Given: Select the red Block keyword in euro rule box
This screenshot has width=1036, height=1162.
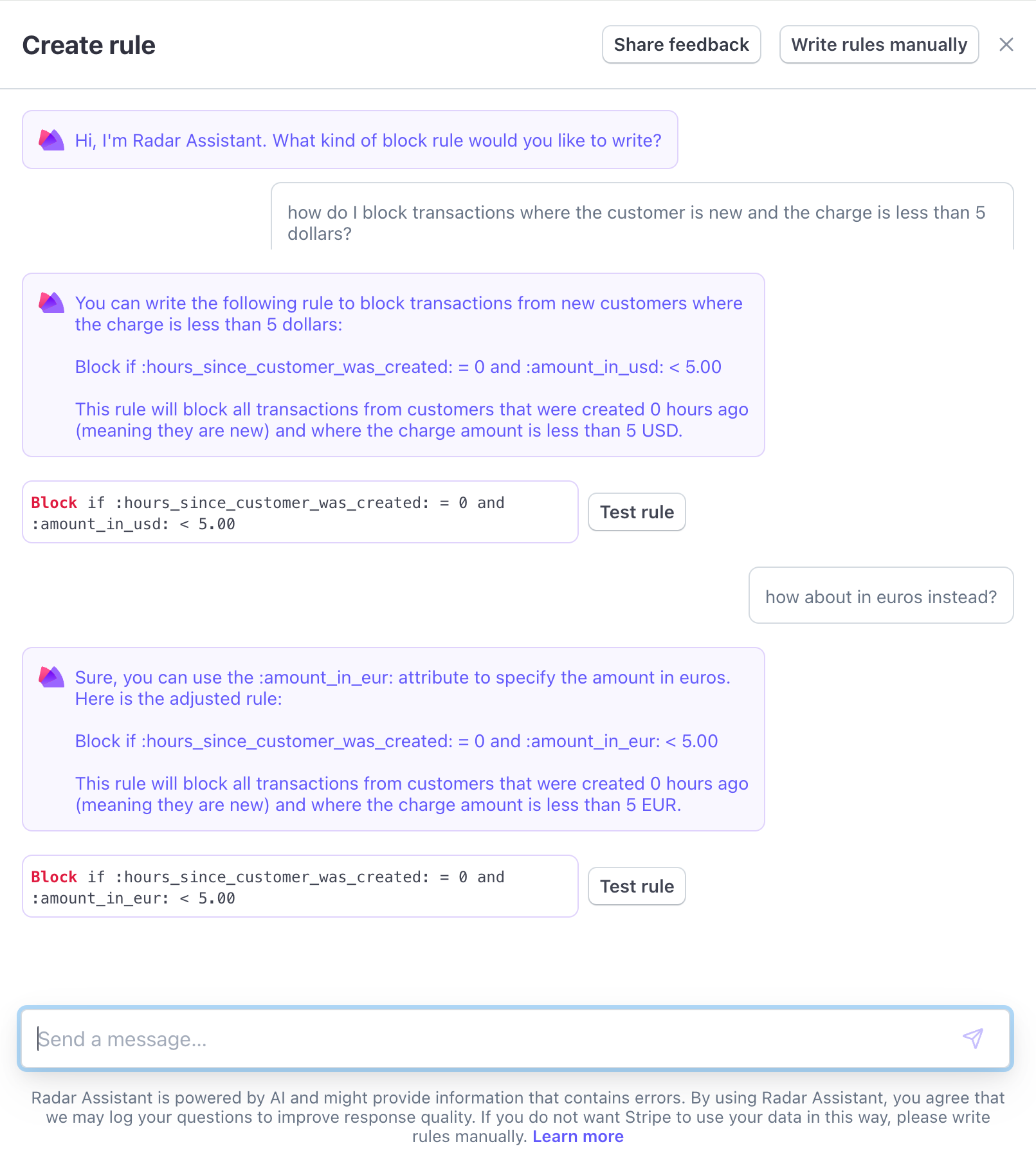Looking at the screenshot, I should (x=54, y=876).
